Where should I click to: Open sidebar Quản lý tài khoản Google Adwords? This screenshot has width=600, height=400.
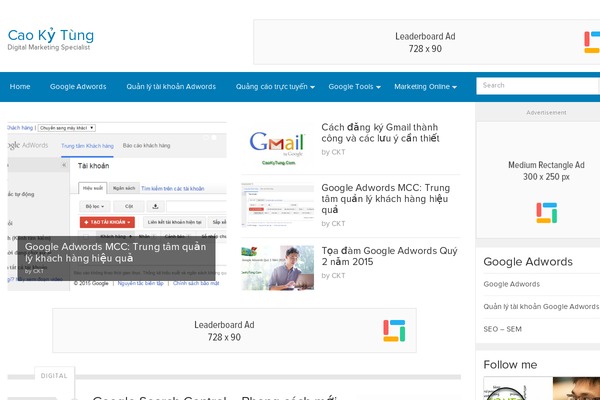[541, 307]
